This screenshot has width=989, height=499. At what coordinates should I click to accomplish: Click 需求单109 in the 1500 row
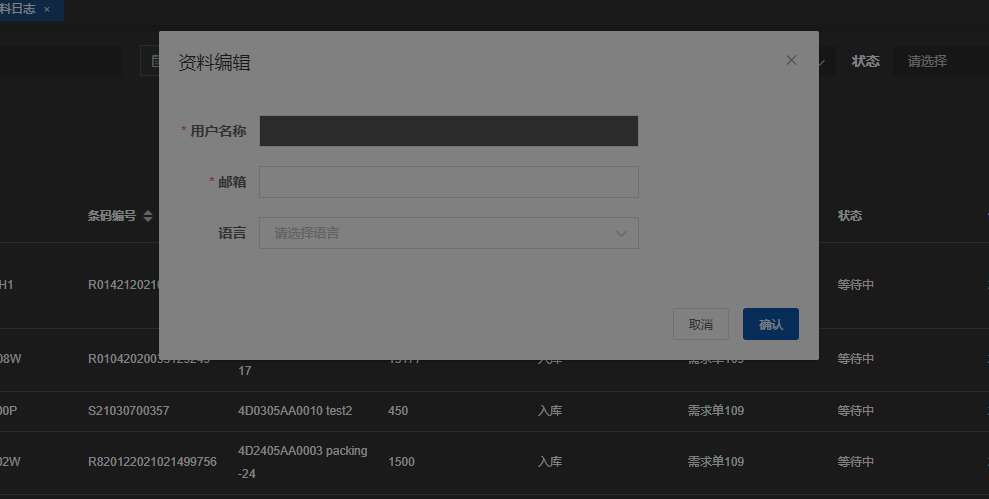[x=716, y=462]
